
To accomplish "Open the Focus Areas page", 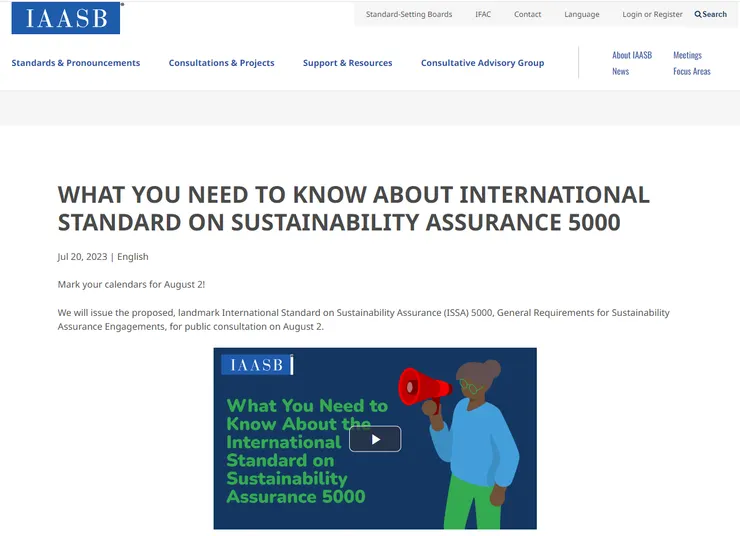I will click(691, 71).
